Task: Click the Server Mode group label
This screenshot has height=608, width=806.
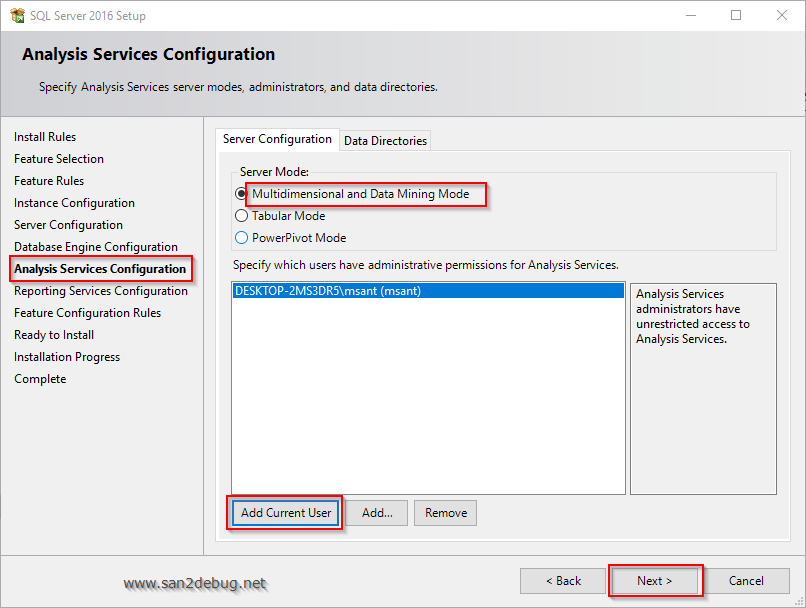Action: pyautogui.click(x=274, y=172)
